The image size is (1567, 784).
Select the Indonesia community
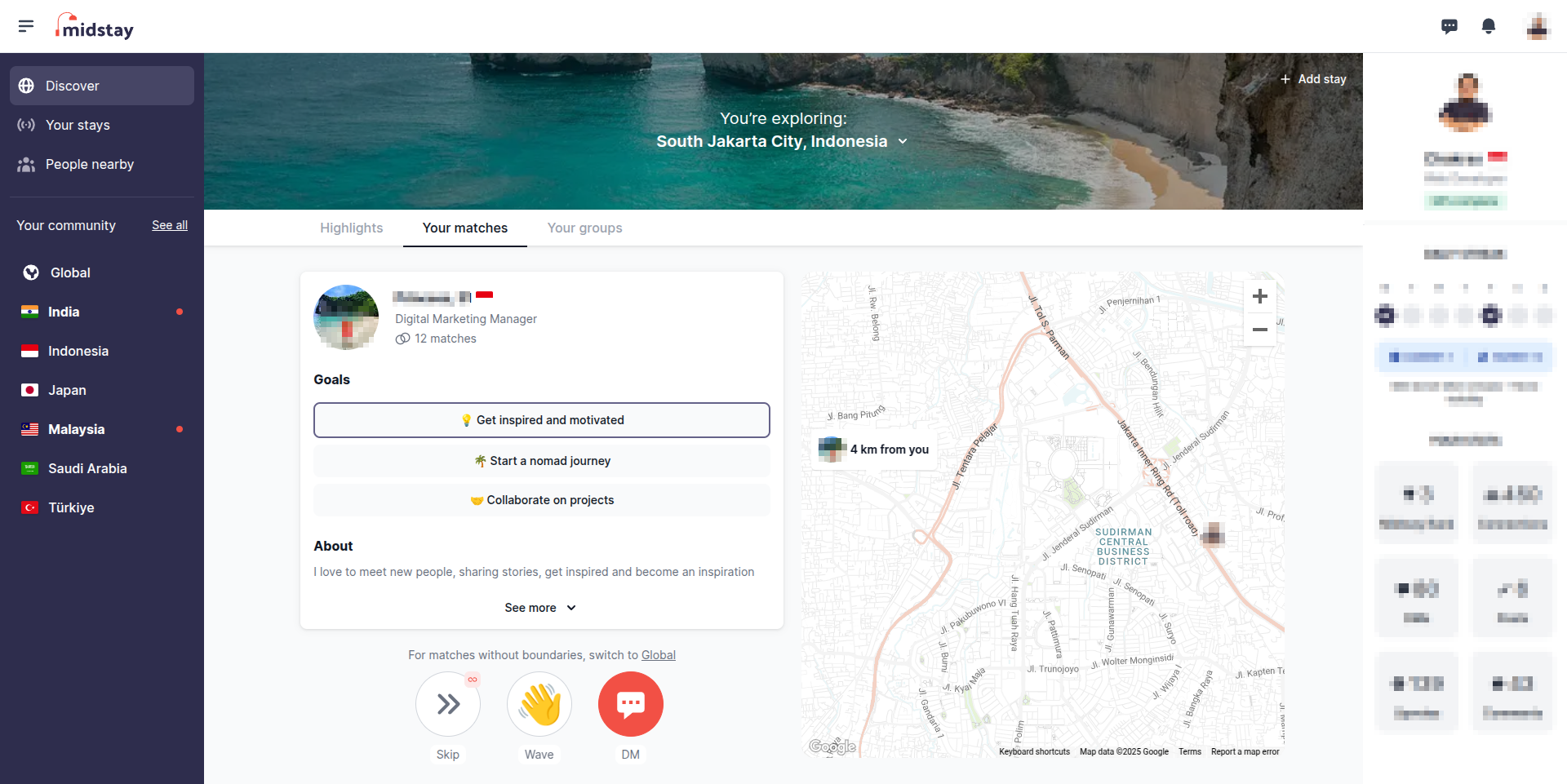(102, 351)
